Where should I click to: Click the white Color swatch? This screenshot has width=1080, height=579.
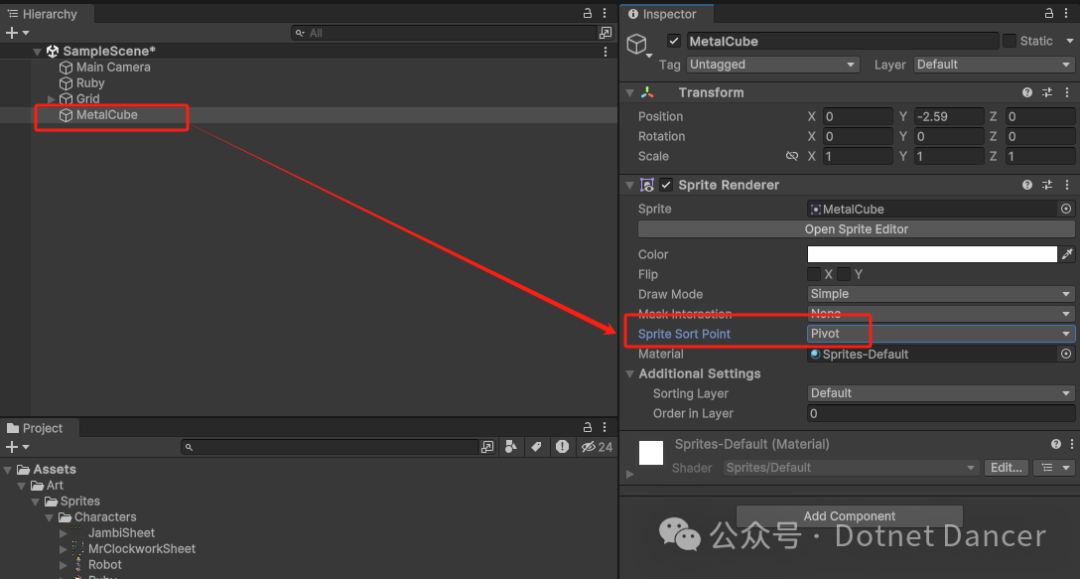[931, 254]
